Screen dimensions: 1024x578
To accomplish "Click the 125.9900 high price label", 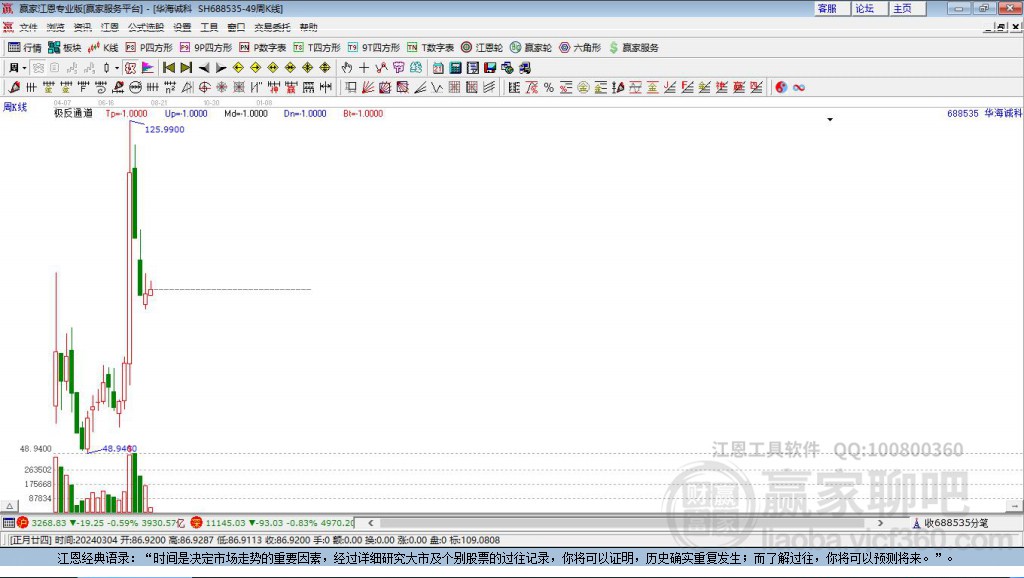I will pos(165,129).
